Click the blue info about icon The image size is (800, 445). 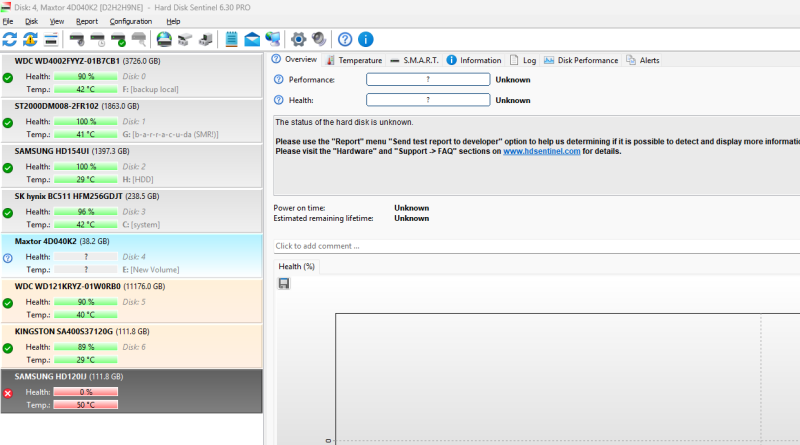[x=366, y=39]
